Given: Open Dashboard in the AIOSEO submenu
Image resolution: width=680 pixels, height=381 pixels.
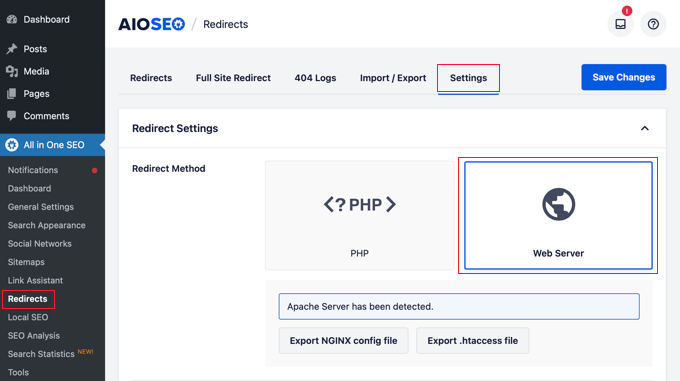Looking at the screenshot, I should [x=29, y=189].
